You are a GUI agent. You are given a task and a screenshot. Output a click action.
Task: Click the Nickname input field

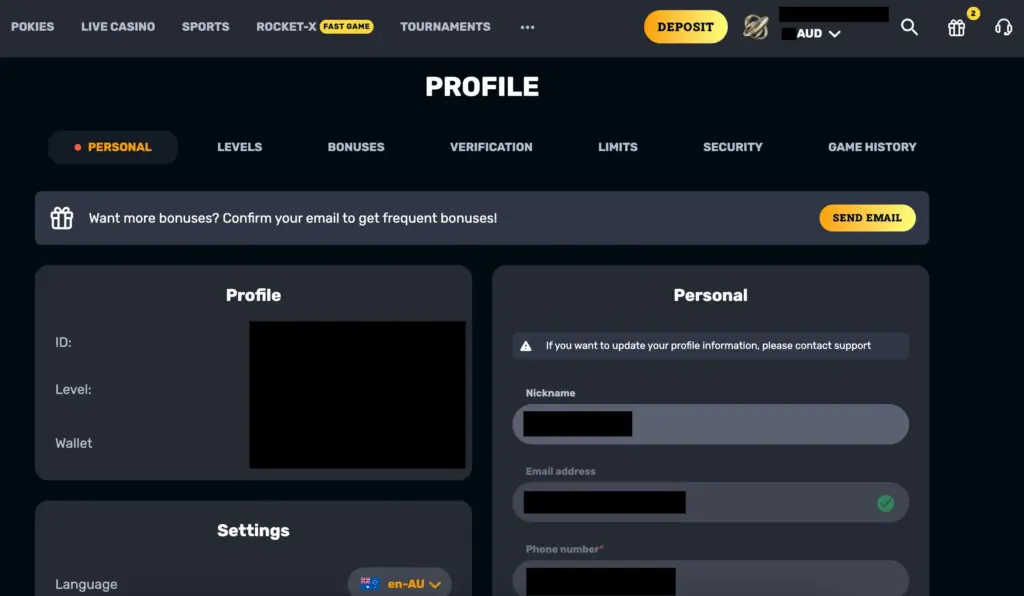(x=711, y=424)
